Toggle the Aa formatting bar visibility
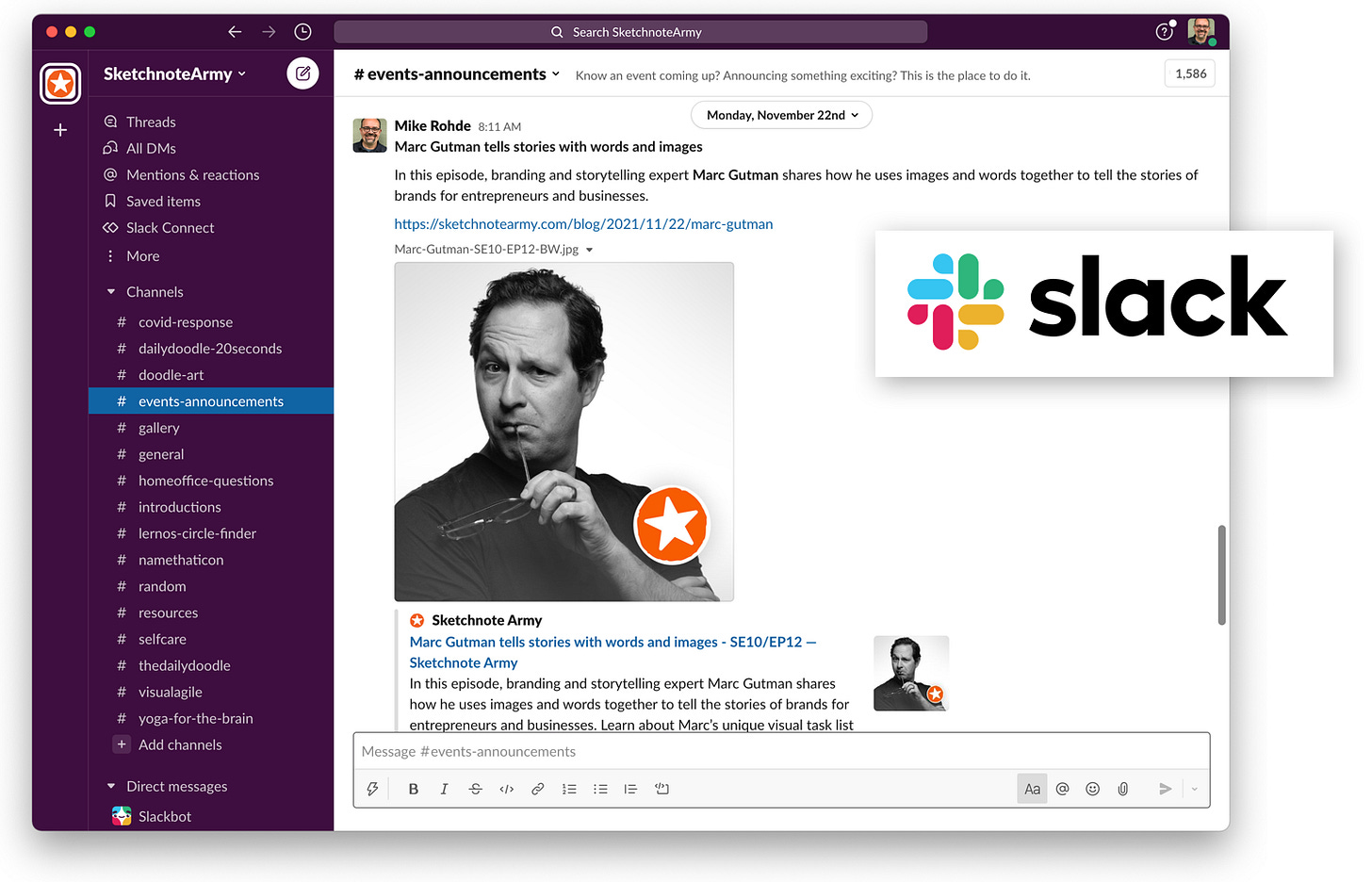Screen dimensions: 1372x882 pyautogui.click(x=1032, y=789)
